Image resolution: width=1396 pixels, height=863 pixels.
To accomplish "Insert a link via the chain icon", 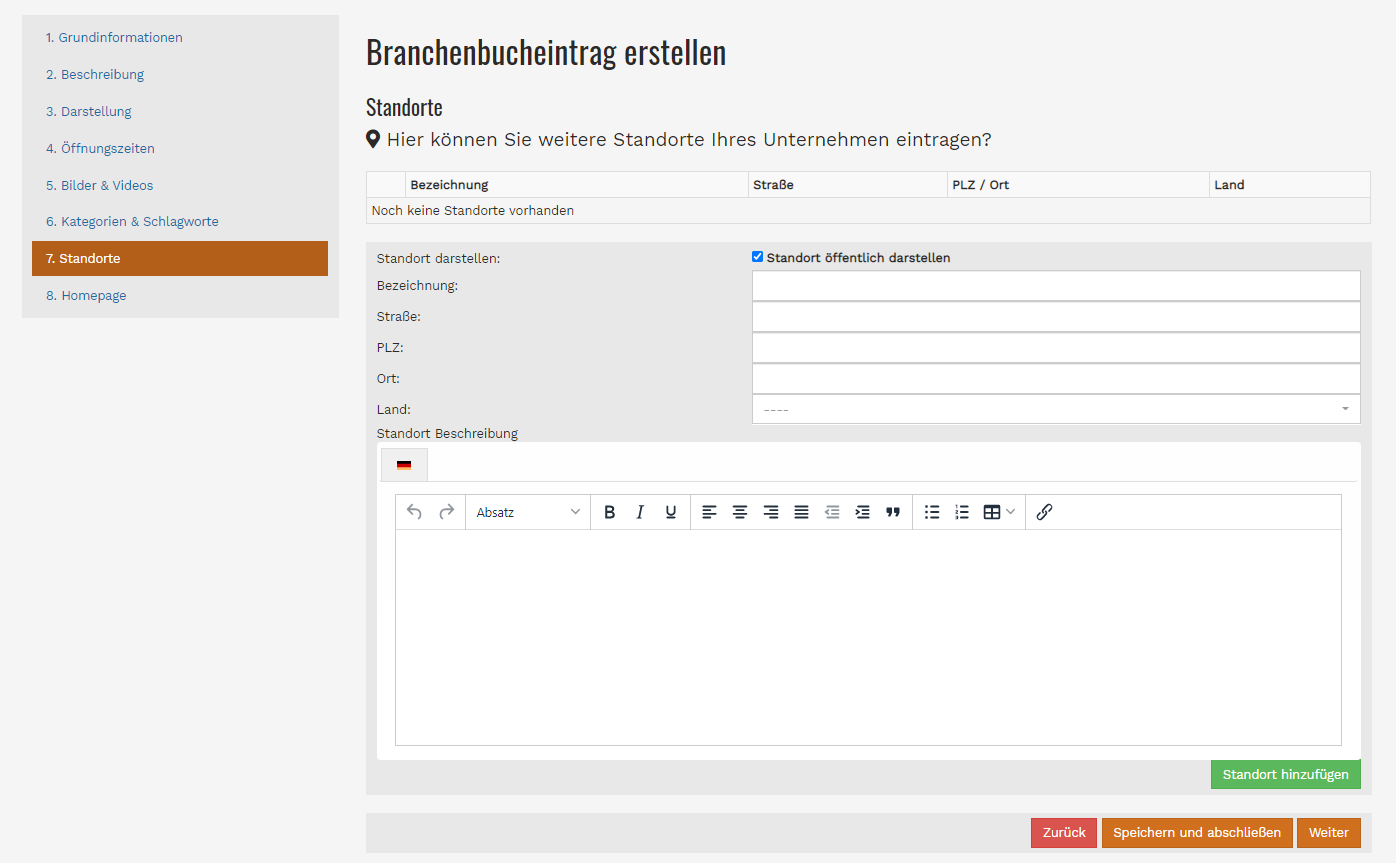I will pos(1044,512).
